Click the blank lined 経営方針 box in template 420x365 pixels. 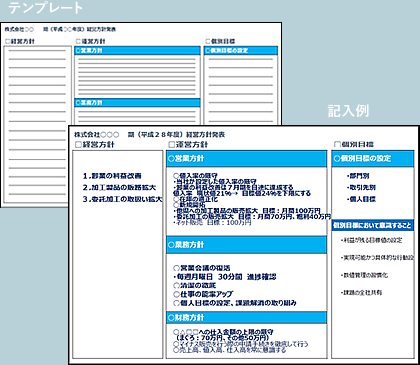[x=37, y=125]
